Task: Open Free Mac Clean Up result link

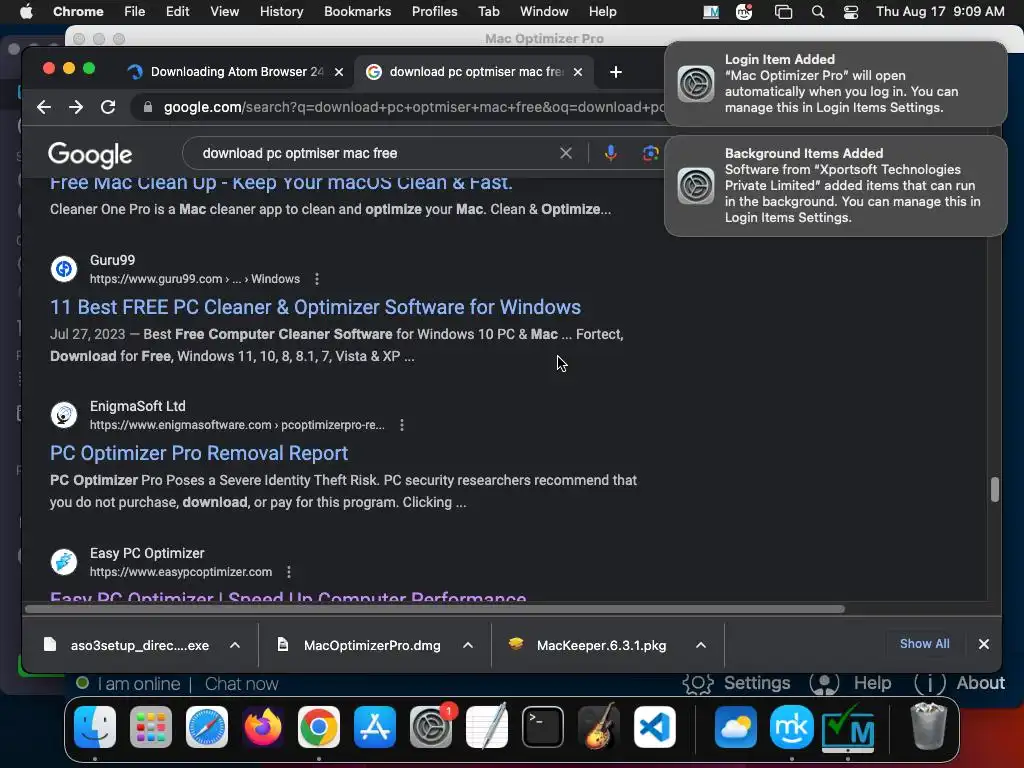Action: [x=281, y=183]
